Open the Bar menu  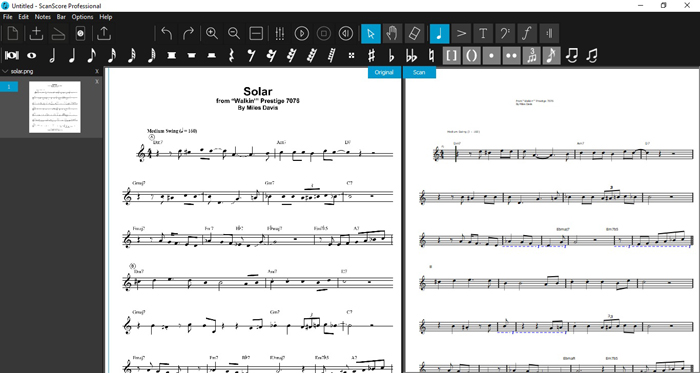(61, 17)
